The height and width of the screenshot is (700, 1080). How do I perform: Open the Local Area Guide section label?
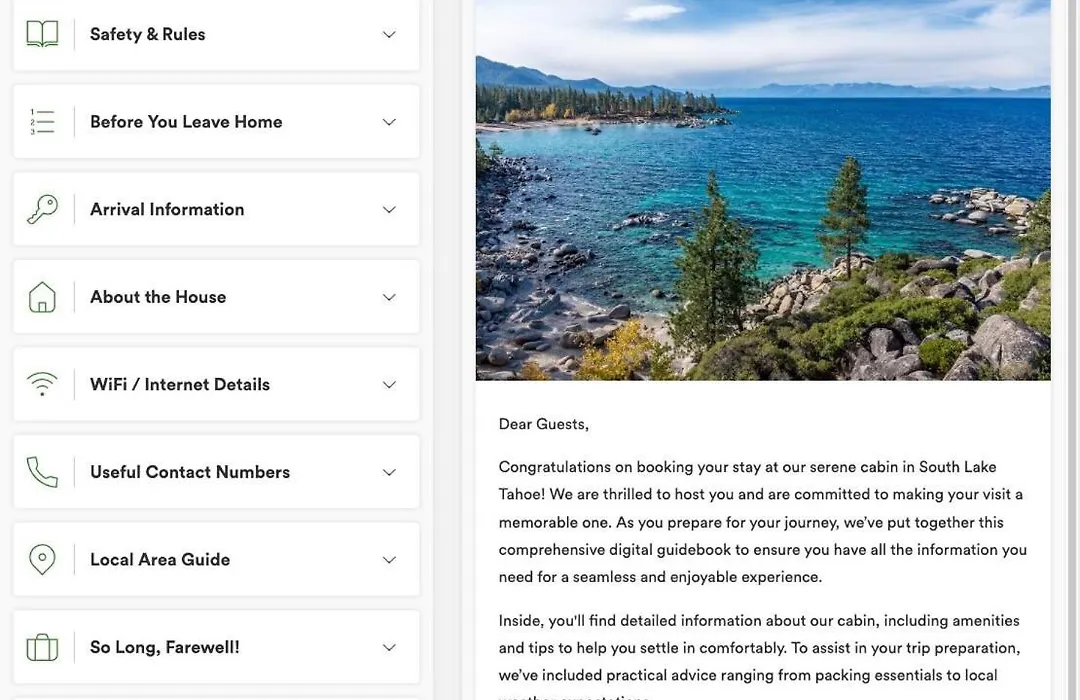(160, 559)
